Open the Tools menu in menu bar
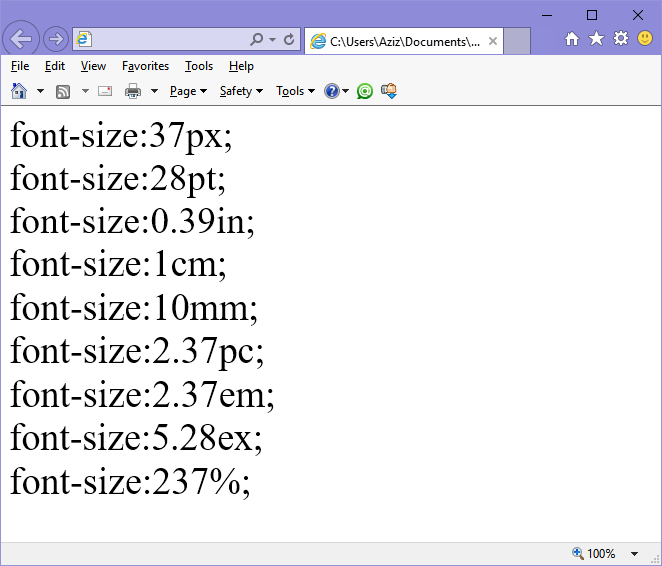Screen dimensions: 662x566 (x=199, y=66)
